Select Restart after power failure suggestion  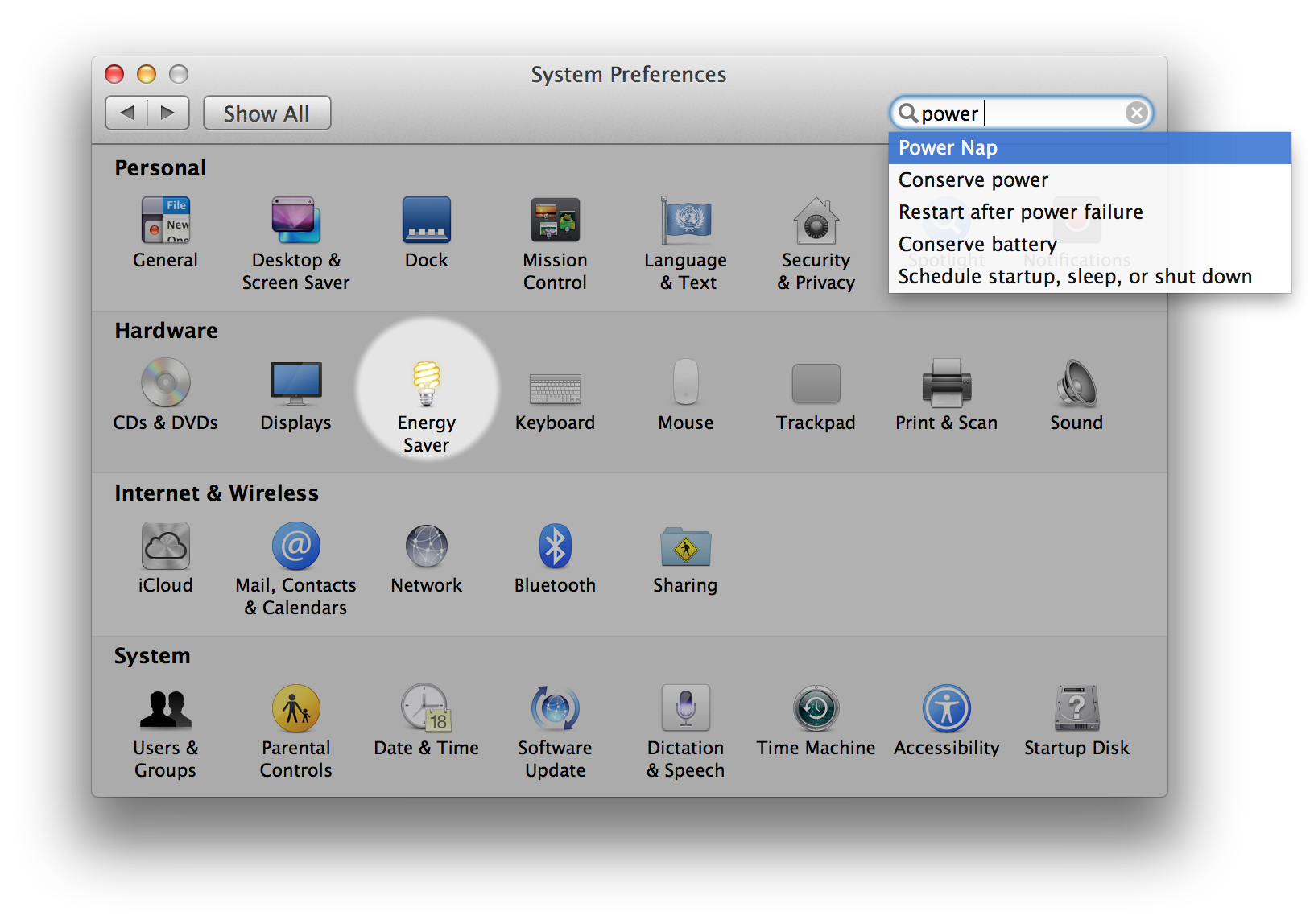pos(1090,212)
